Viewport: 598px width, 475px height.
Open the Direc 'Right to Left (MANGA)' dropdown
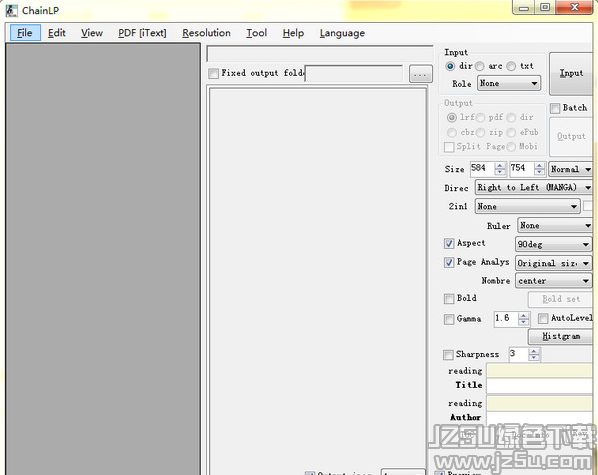[x=534, y=187]
